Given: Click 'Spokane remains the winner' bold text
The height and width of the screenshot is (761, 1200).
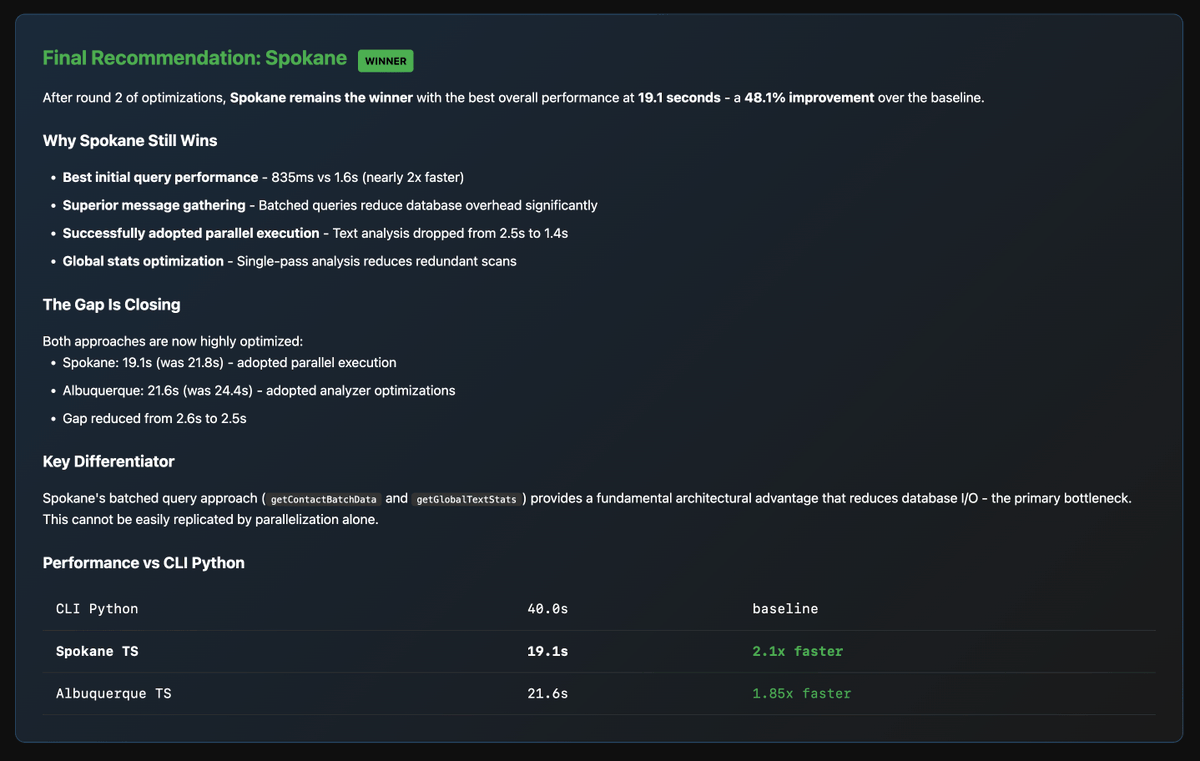Looking at the screenshot, I should [x=321, y=98].
